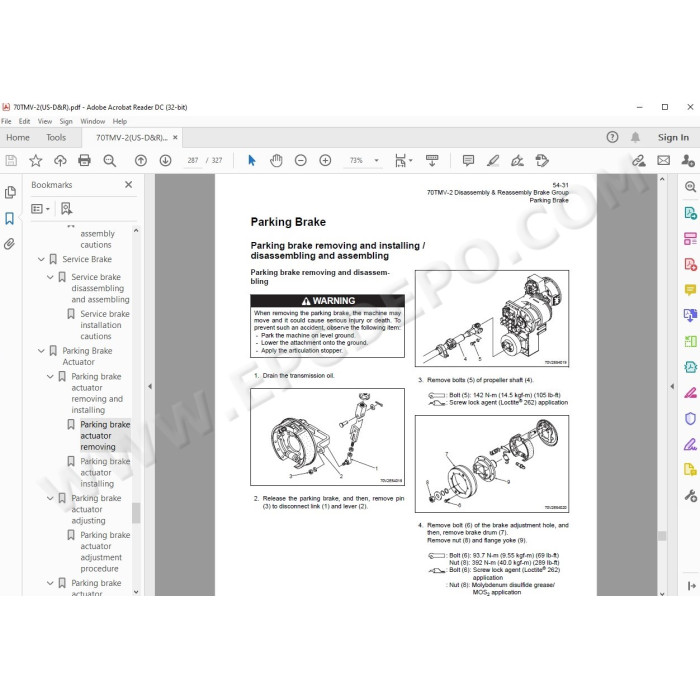The image size is (700, 700).
Task: Open the Edit menu
Action: coord(25,121)
